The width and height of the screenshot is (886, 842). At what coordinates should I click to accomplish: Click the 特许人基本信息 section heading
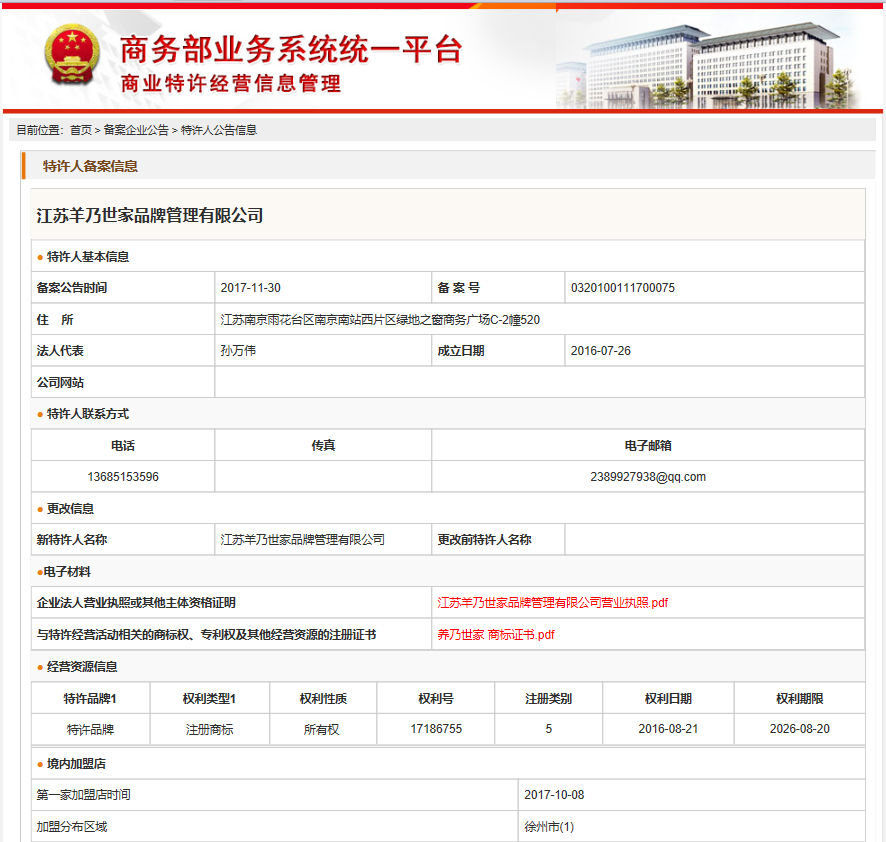(x=88, y=257)
